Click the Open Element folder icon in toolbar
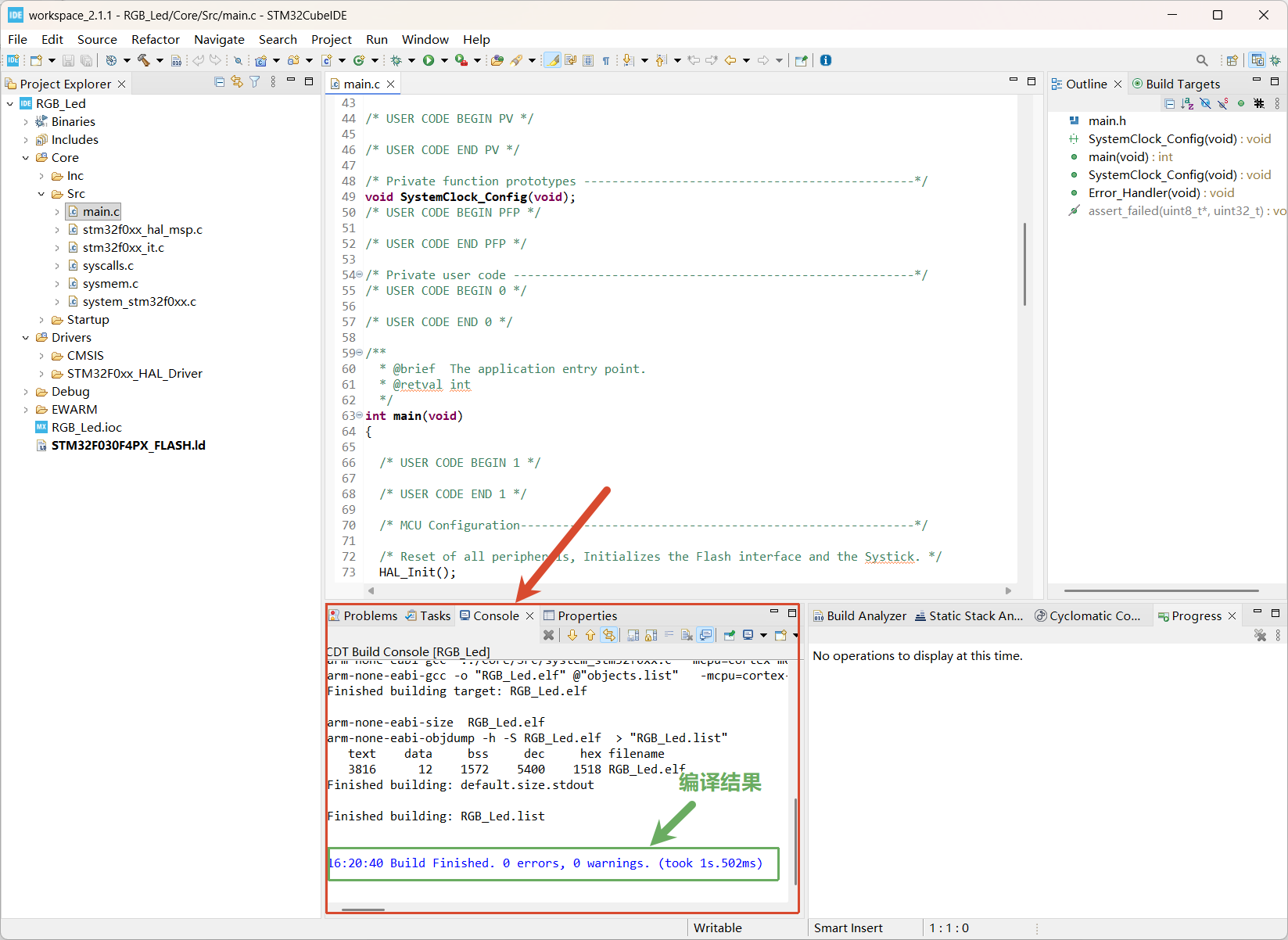Image resolution: width=1288 pixels, height=940 pixels. [x=497, y=60]
